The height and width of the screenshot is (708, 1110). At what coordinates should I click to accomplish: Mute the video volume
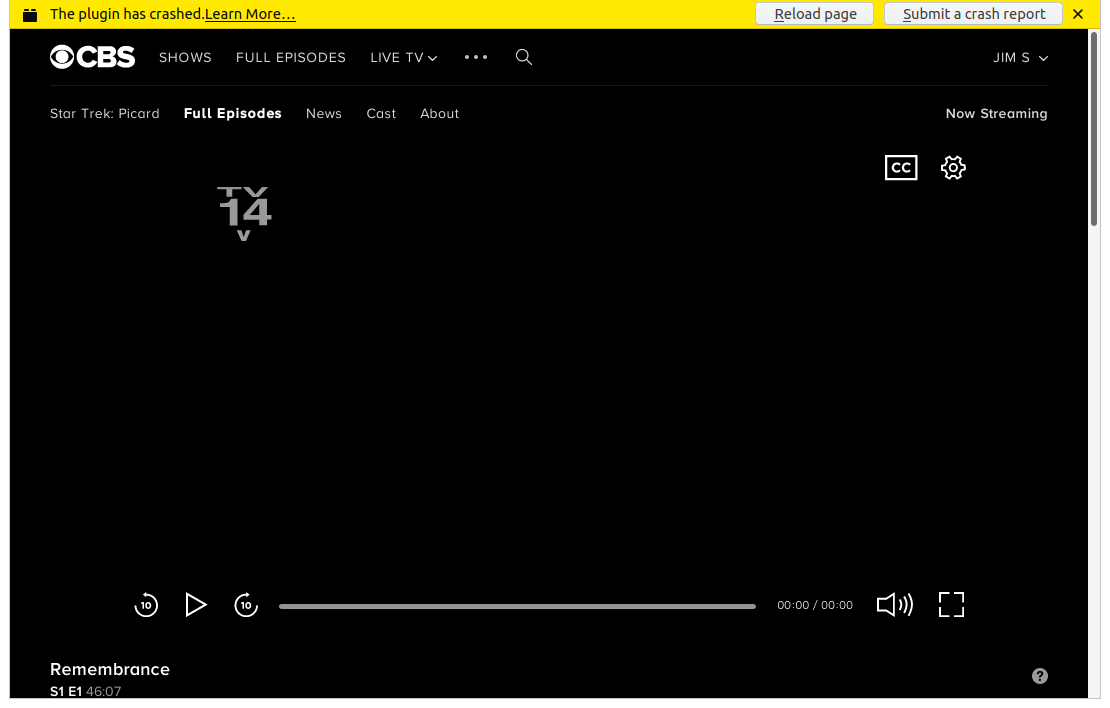895,605
